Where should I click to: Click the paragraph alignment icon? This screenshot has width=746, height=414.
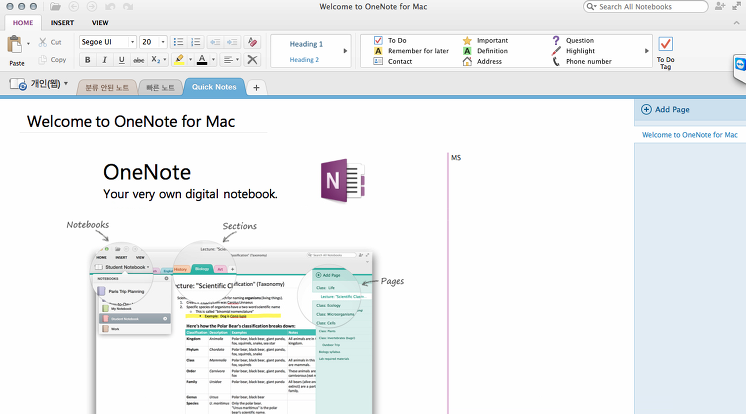click(x=228, y=59)
